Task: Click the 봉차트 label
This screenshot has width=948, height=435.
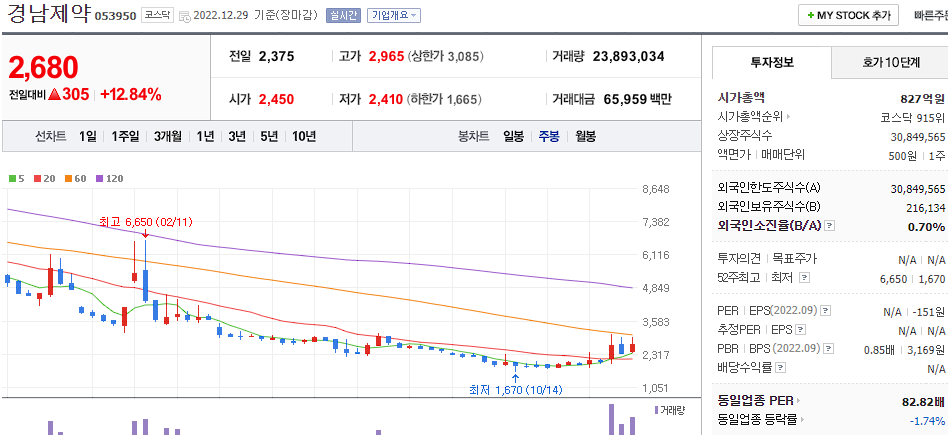Action: point(473,137)
